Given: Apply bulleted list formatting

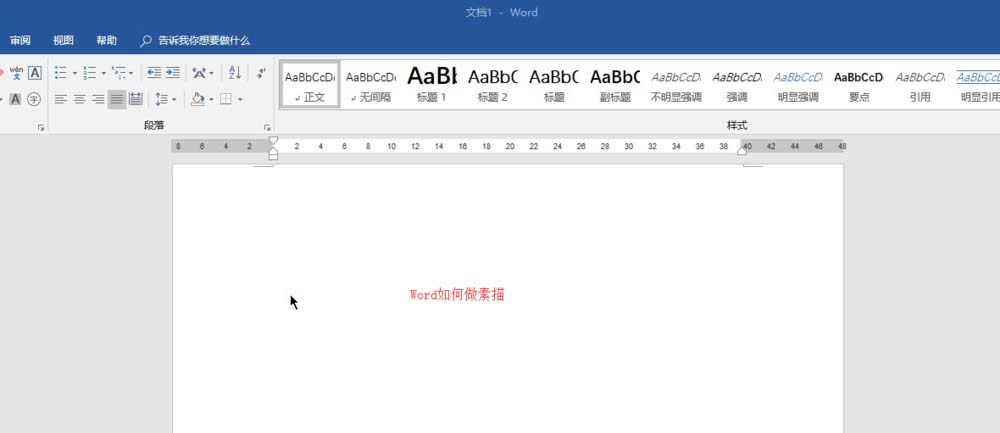Looking at the screenshot, I should point(61,73).
